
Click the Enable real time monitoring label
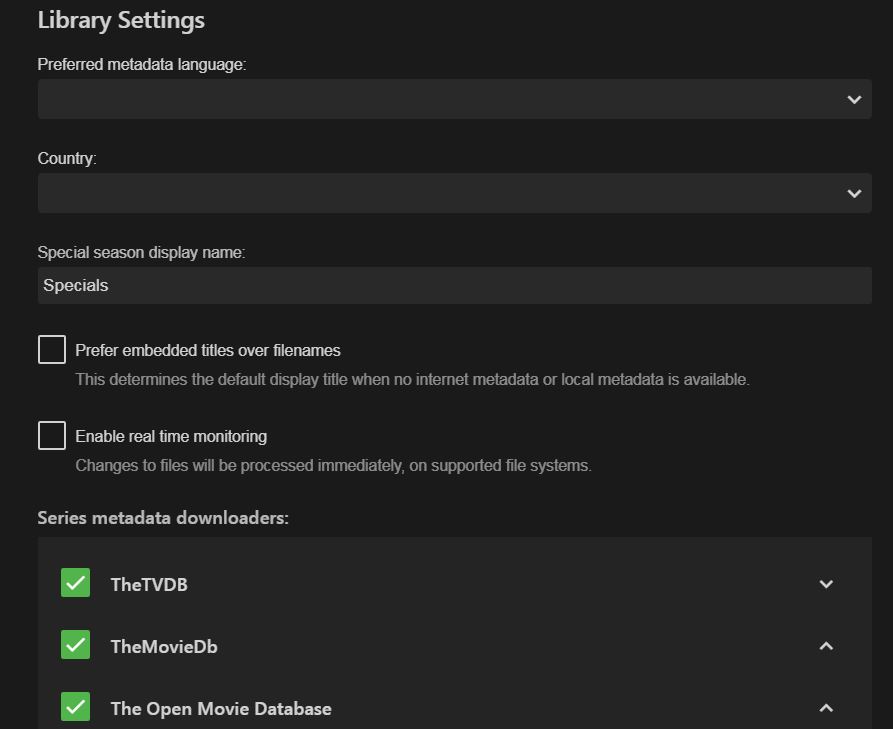[x=171, y=437]
